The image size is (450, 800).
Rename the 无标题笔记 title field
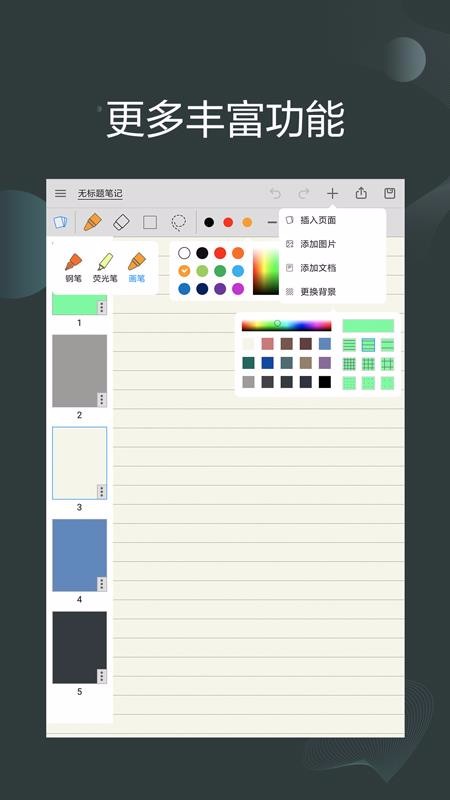100,193
